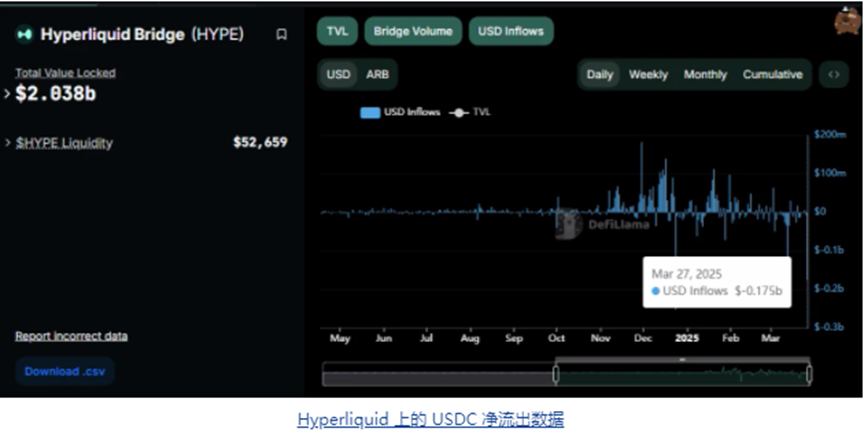Image resolution: width=864 pixels, height=432 pixels.
Task: Select the Cumulative view tab
Action: [773, 74]
